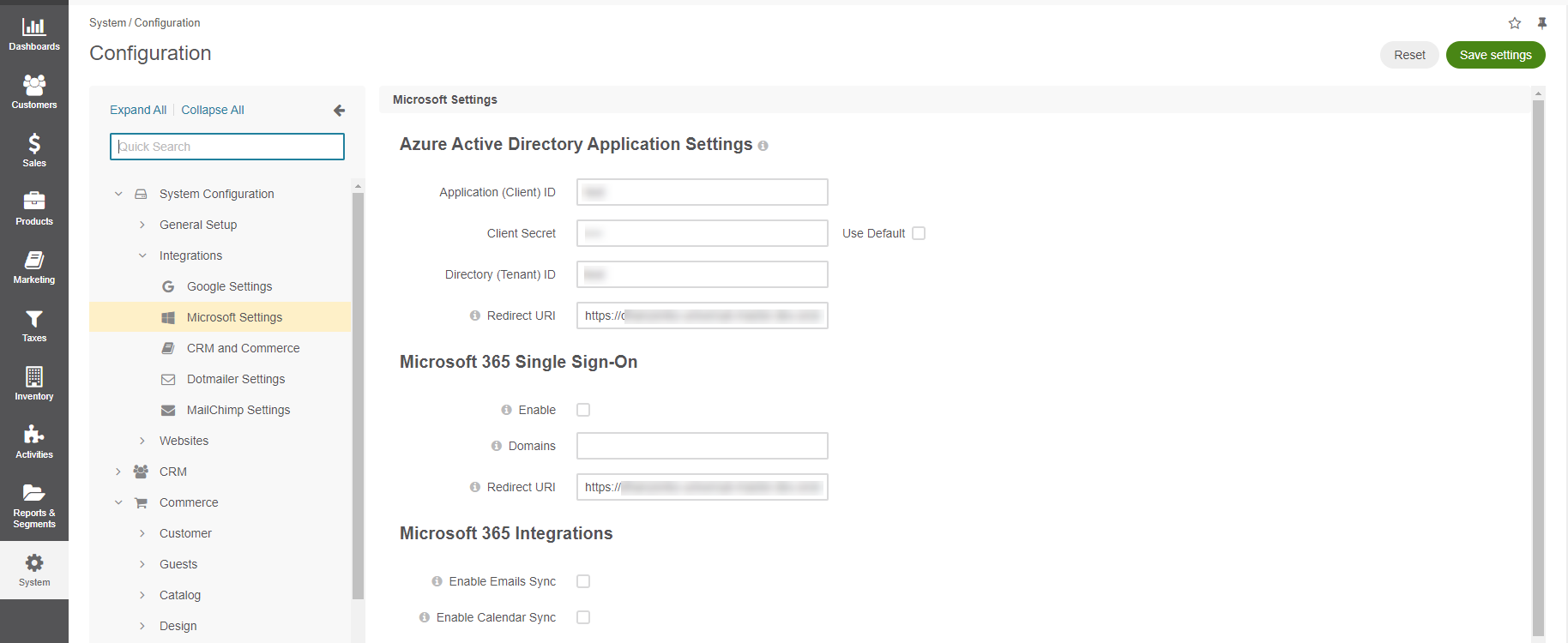
Task: Show info tooltip for Enable single sign-on
Action: (x=507, y=410)
